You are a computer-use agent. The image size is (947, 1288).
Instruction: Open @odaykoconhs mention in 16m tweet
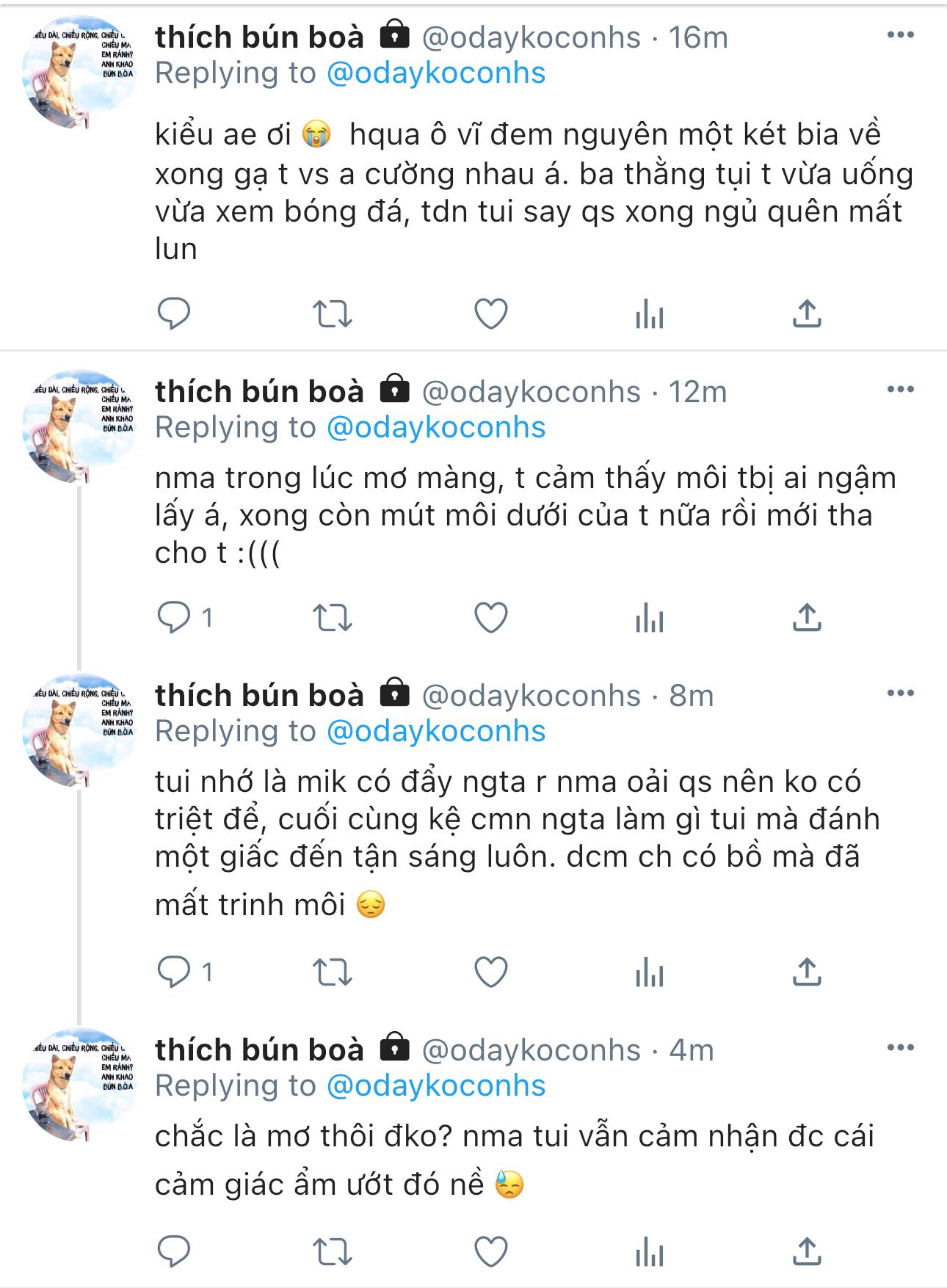(x=435, y=73)
